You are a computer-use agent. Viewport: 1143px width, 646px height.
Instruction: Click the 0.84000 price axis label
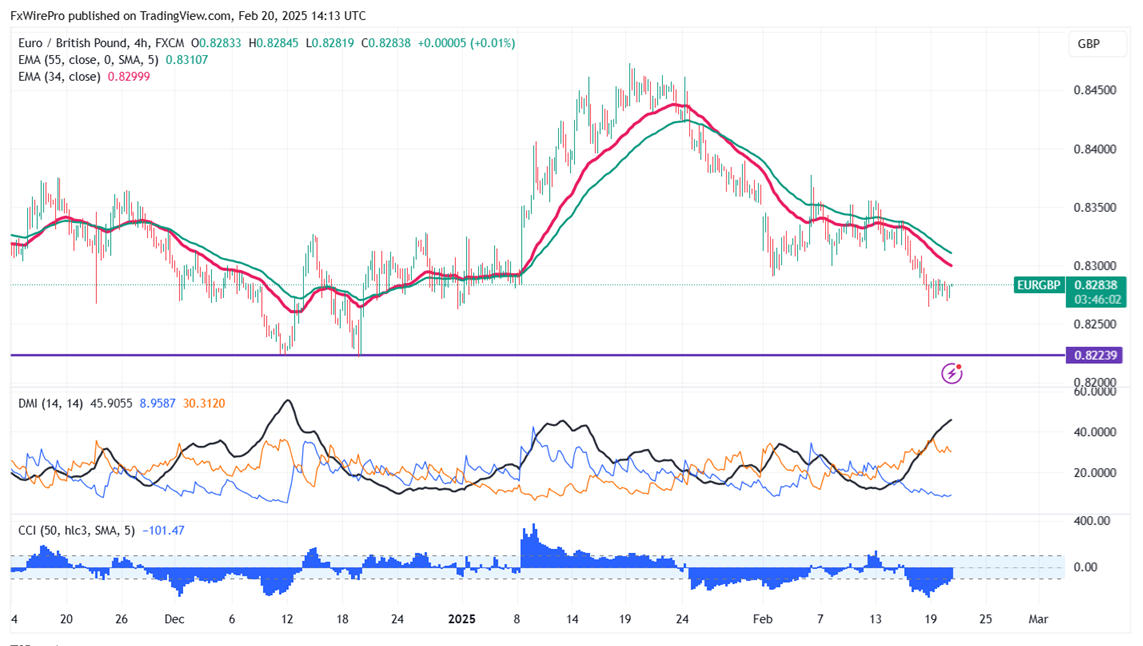tap(1095, 149)
